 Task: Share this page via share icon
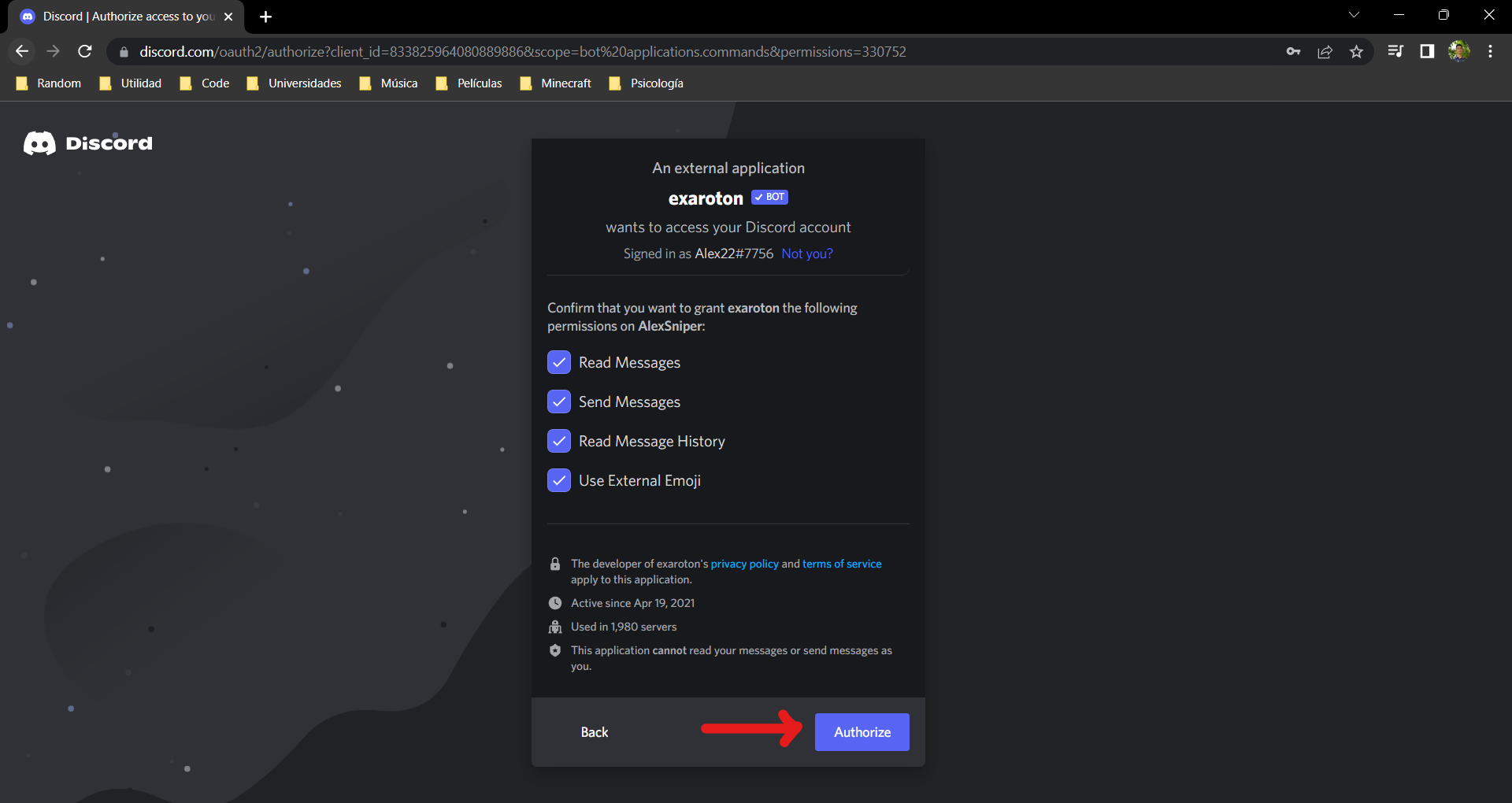[1325, 52]
